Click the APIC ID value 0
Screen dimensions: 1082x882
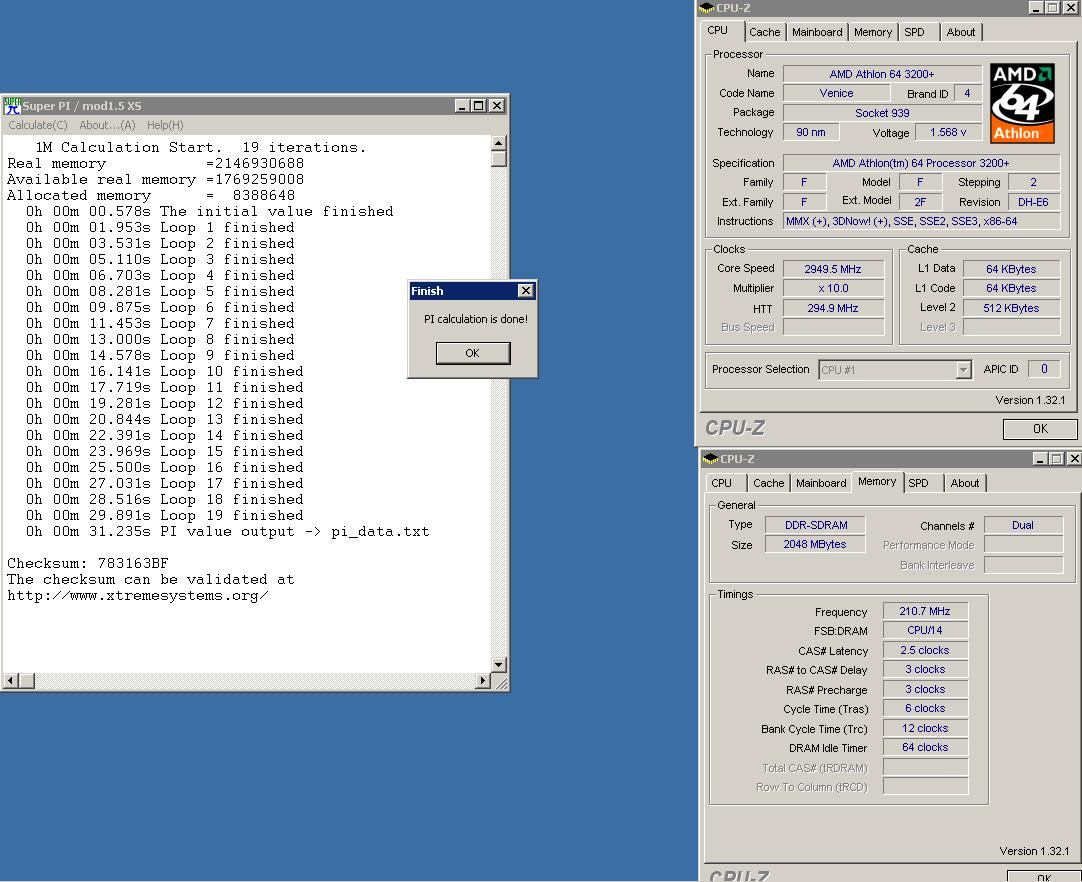tap(1044, 369)
